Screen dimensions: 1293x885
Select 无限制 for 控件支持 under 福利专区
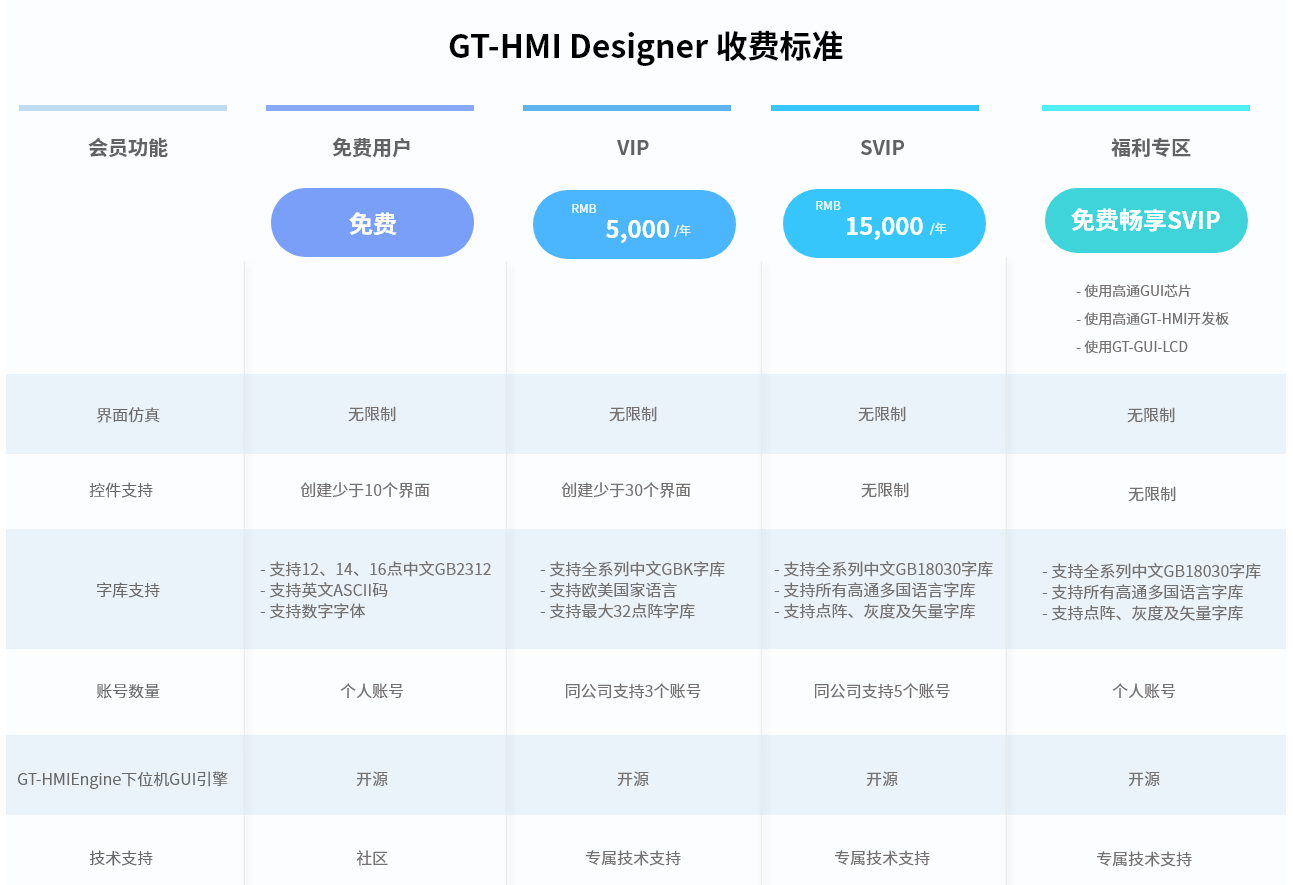click(x=1152, y=494)
